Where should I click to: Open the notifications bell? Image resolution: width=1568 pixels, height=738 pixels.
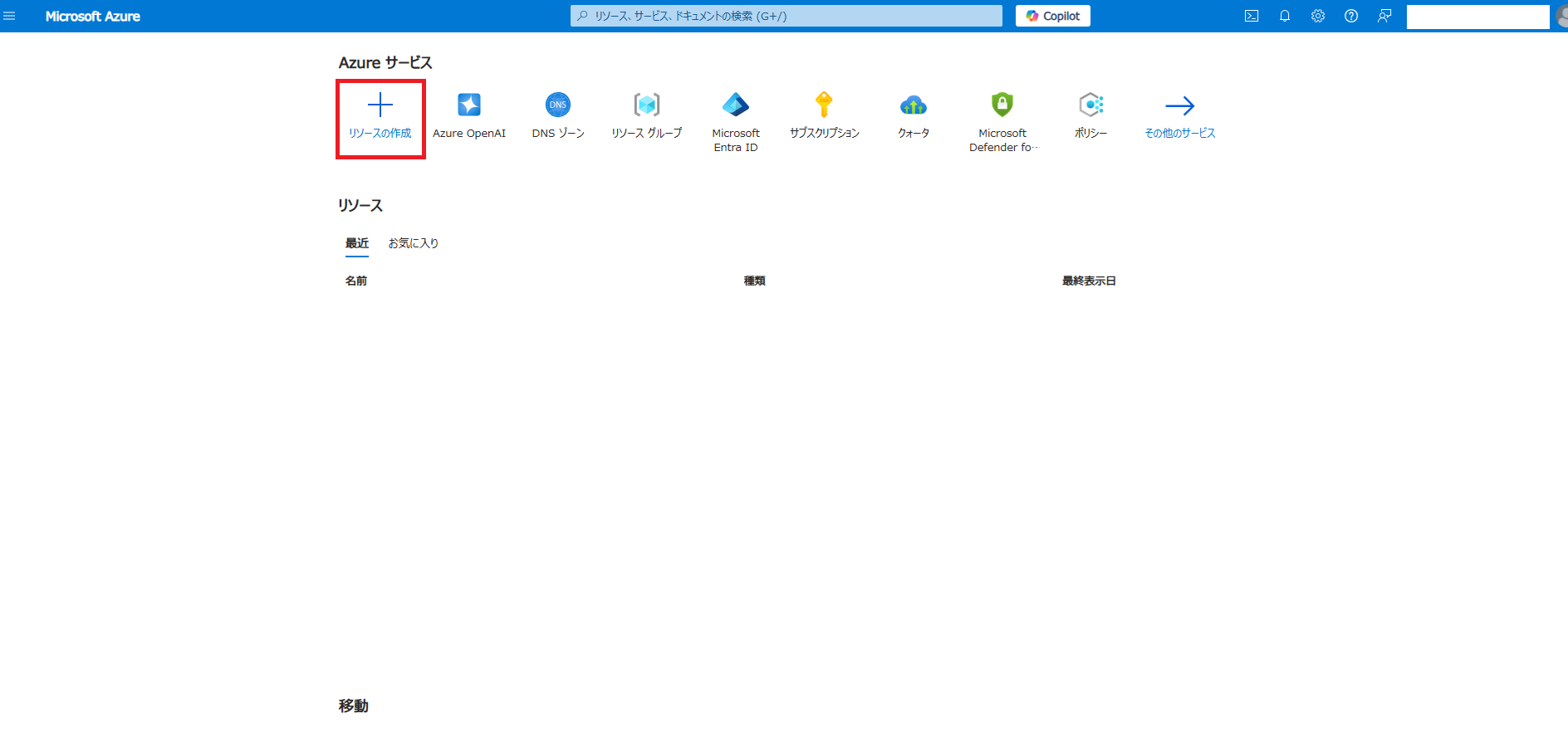point(1285,16)
